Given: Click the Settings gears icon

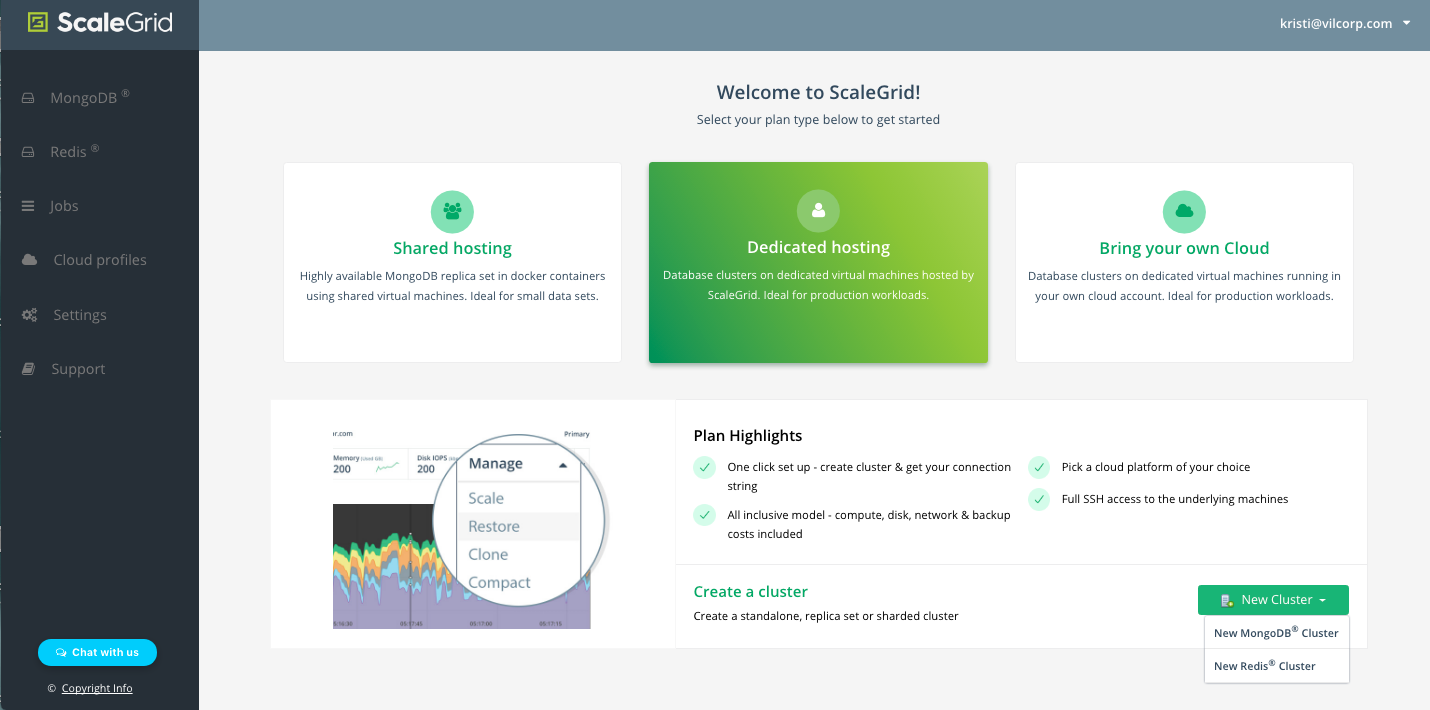Looking at the screenshot, I should click(x=30, y=315).
